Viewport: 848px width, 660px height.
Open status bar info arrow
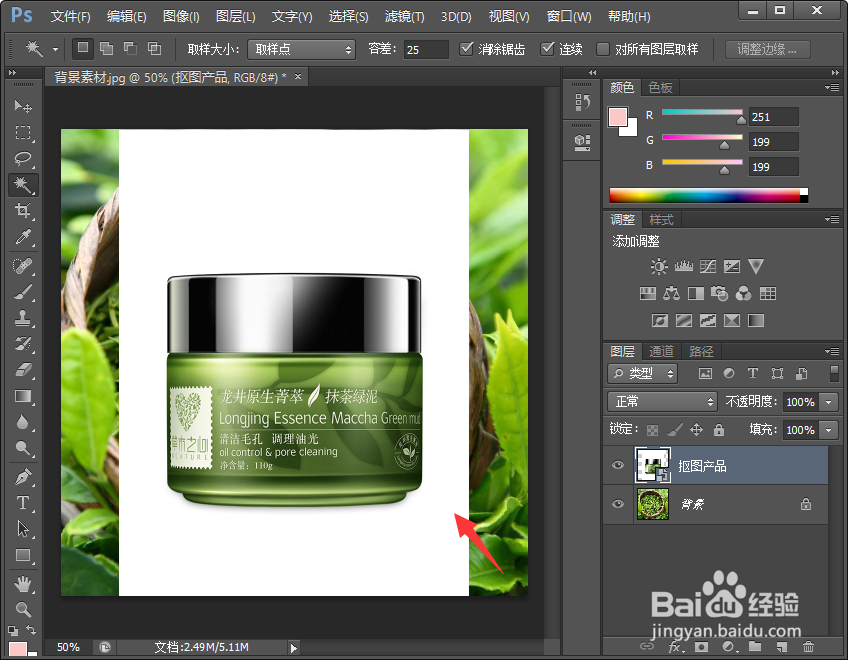tap(293, 648)
